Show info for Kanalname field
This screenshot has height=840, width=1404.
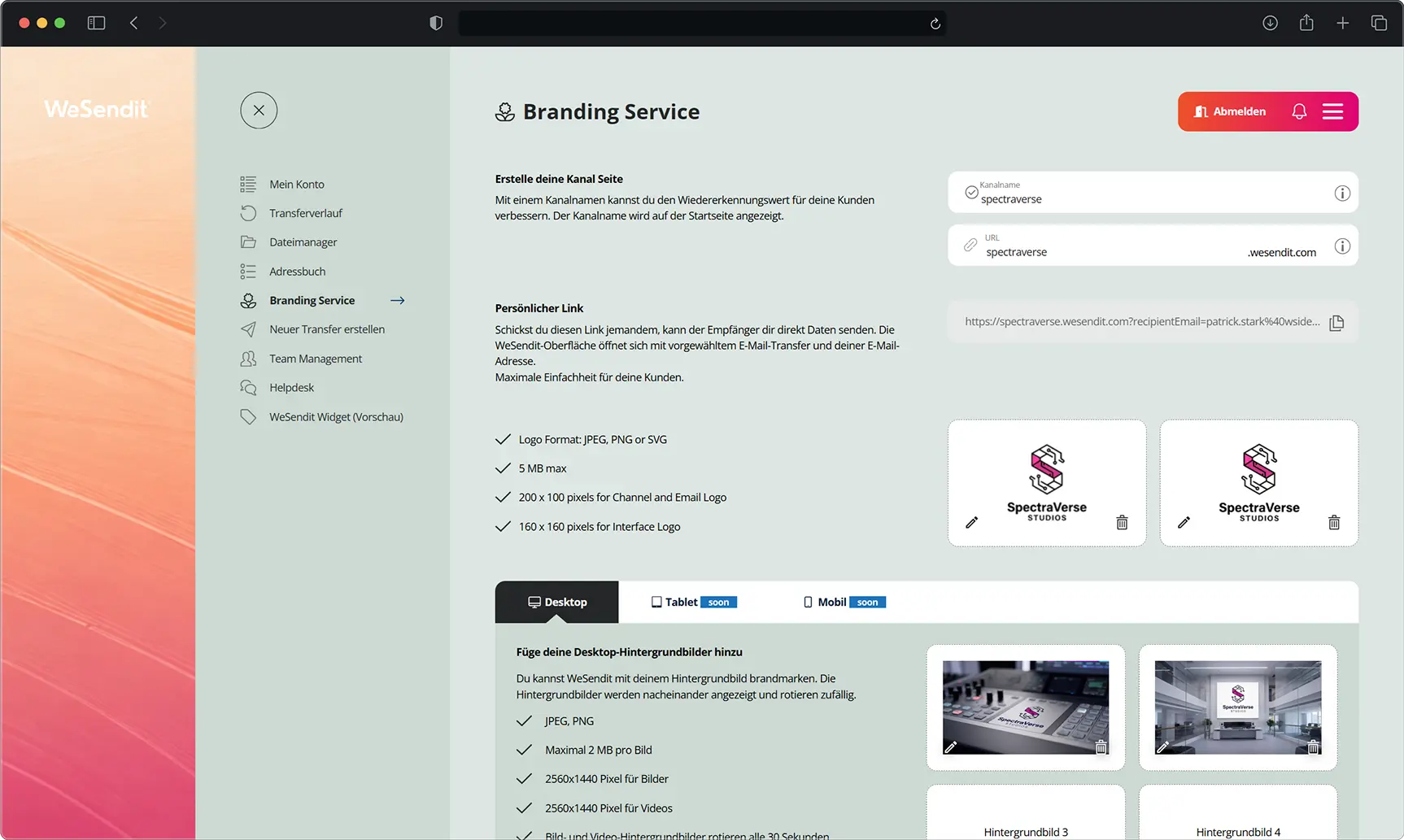click(x=1342, y=193)
